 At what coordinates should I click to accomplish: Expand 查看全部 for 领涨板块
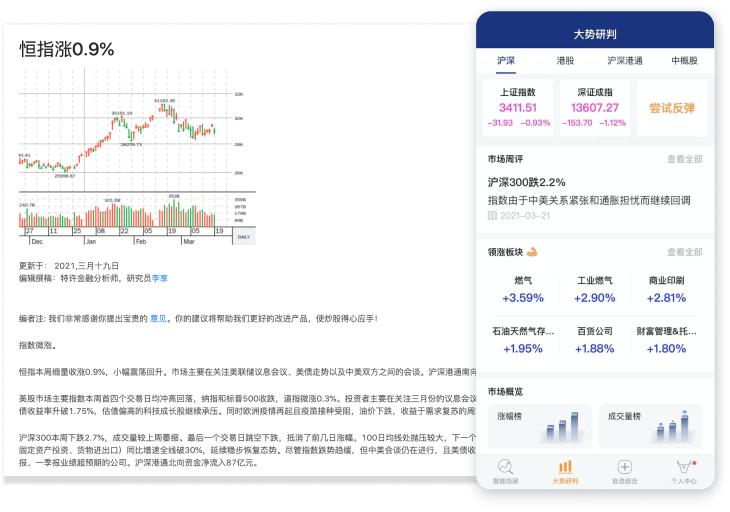pos(685,252)
